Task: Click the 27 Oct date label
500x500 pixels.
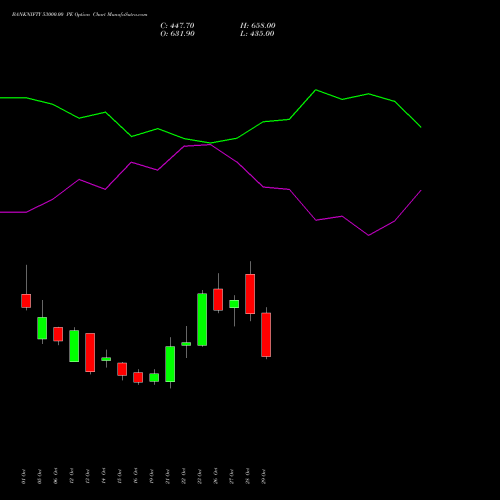Action: pos(231,477)
